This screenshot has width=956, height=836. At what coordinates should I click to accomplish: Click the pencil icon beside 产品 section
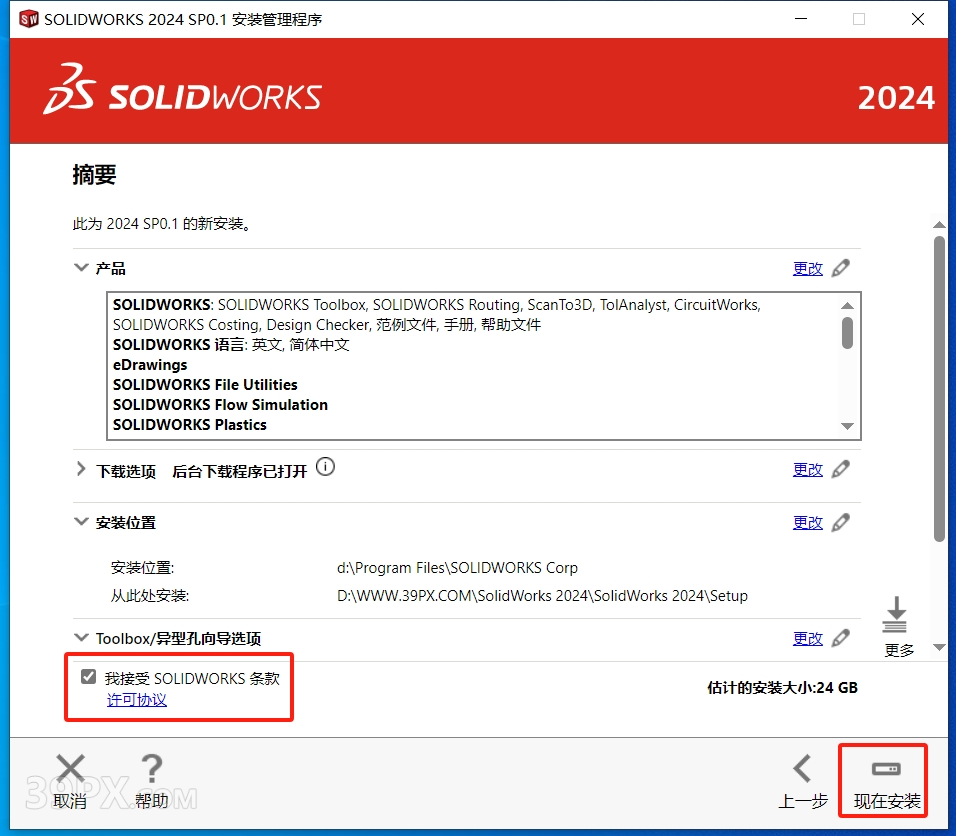click(x=841, y=268)
